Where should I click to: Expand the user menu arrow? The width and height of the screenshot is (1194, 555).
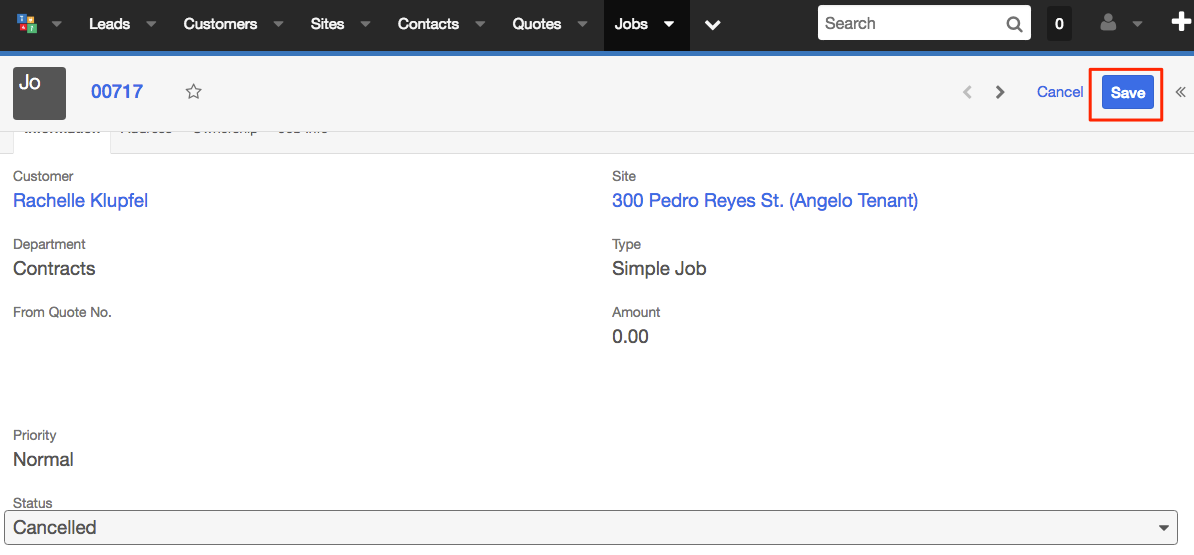(1138, 24)
